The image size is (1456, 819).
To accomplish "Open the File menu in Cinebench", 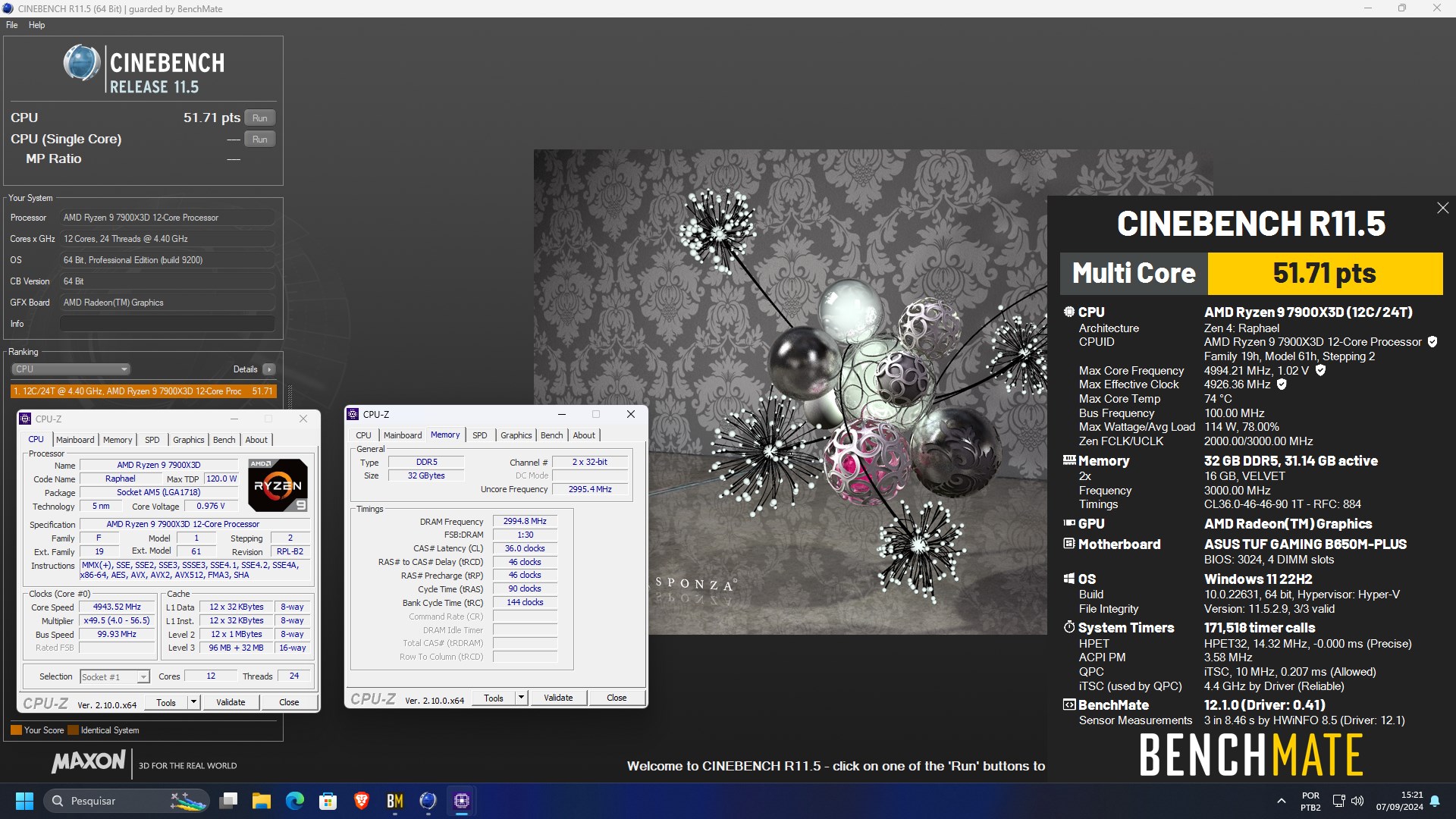I will coord(11,25).
